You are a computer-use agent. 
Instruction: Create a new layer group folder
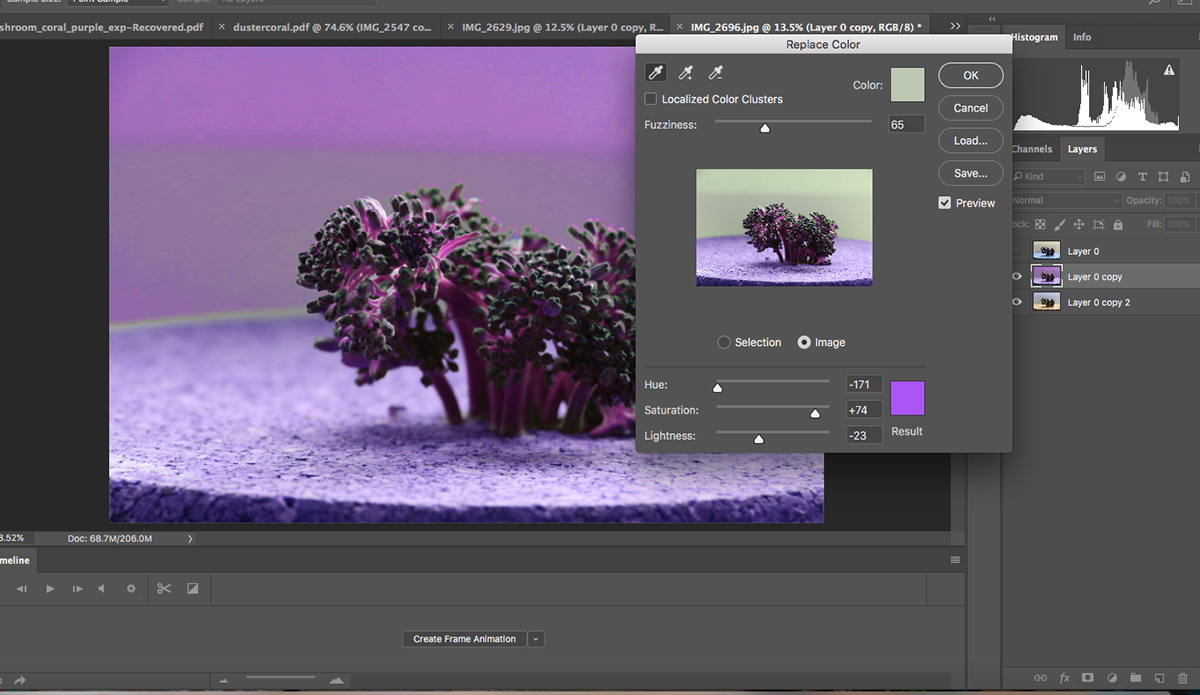pos(1136,678)
